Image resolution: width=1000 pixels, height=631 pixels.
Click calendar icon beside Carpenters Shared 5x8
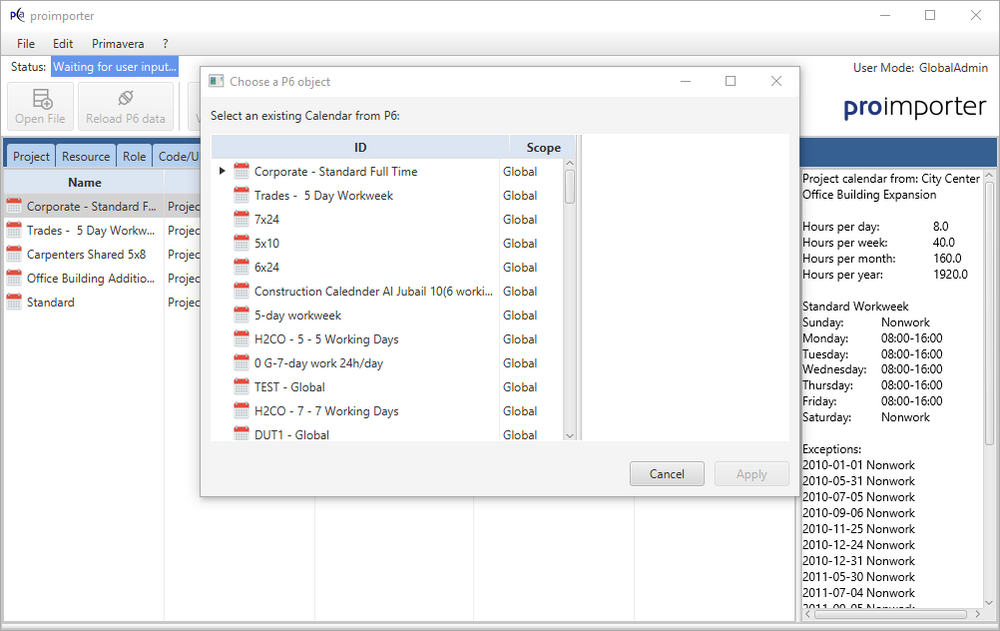pos(14,255)
